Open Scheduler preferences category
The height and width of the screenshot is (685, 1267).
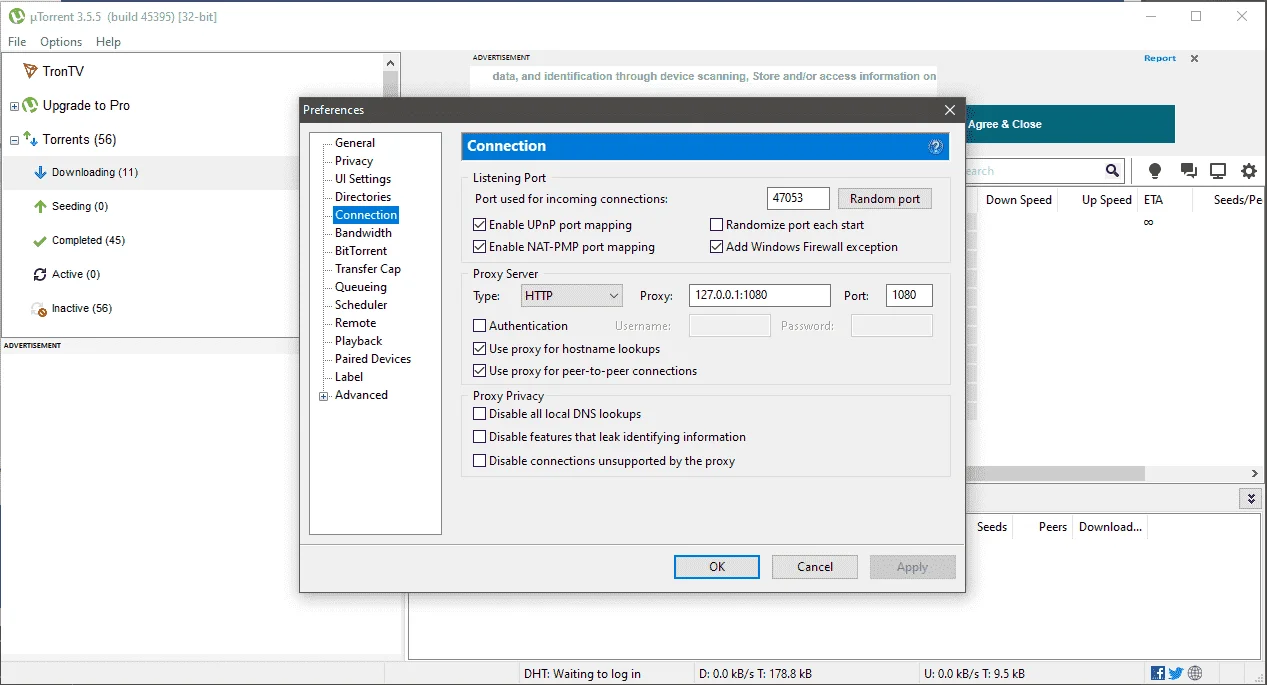[x=361, y=305]
